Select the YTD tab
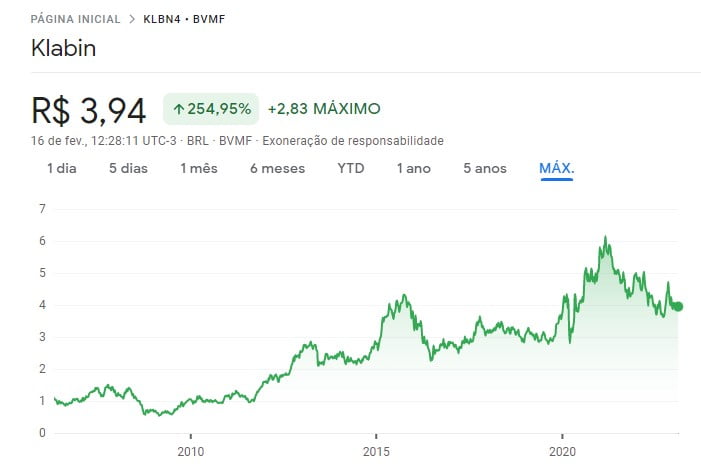Screen dimensions: 701x472 coord(351,168)
